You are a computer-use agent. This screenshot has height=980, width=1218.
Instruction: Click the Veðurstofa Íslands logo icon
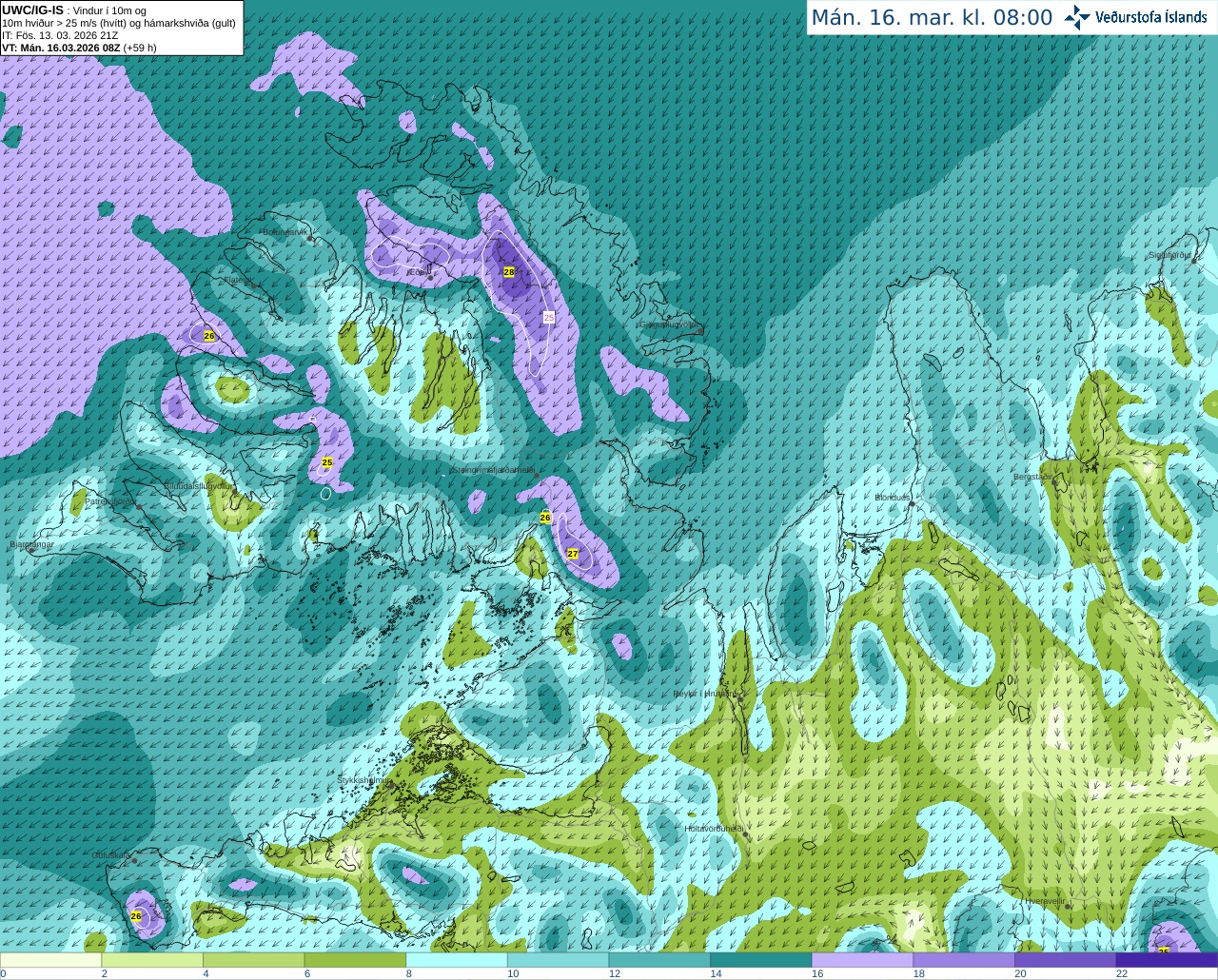[x=1076, y=17]
